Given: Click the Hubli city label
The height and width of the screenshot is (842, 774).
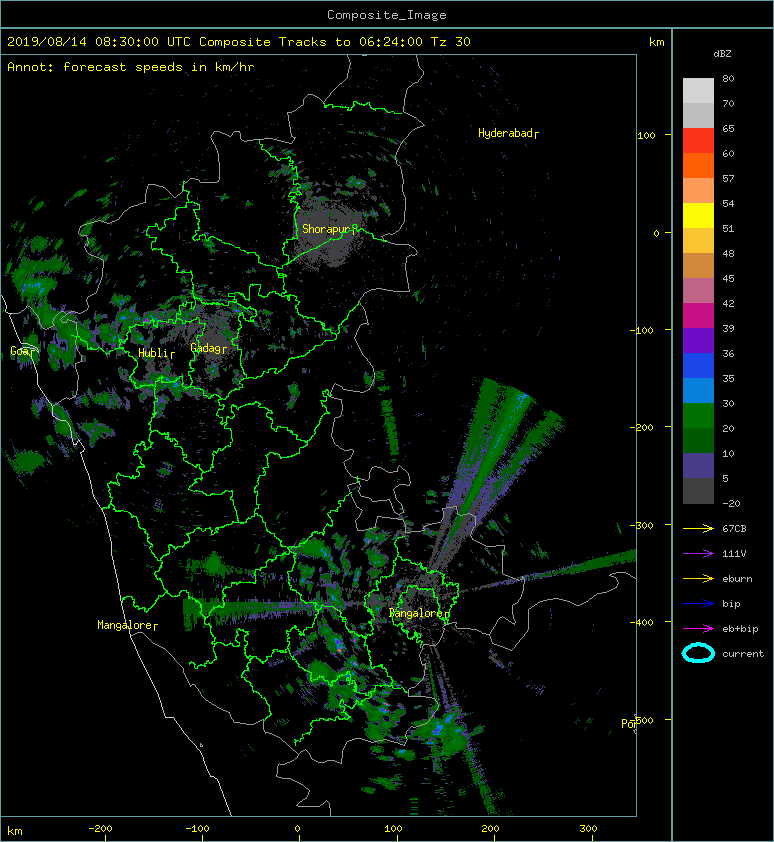Looking at the screenshot, I should (x=156, y=353).
